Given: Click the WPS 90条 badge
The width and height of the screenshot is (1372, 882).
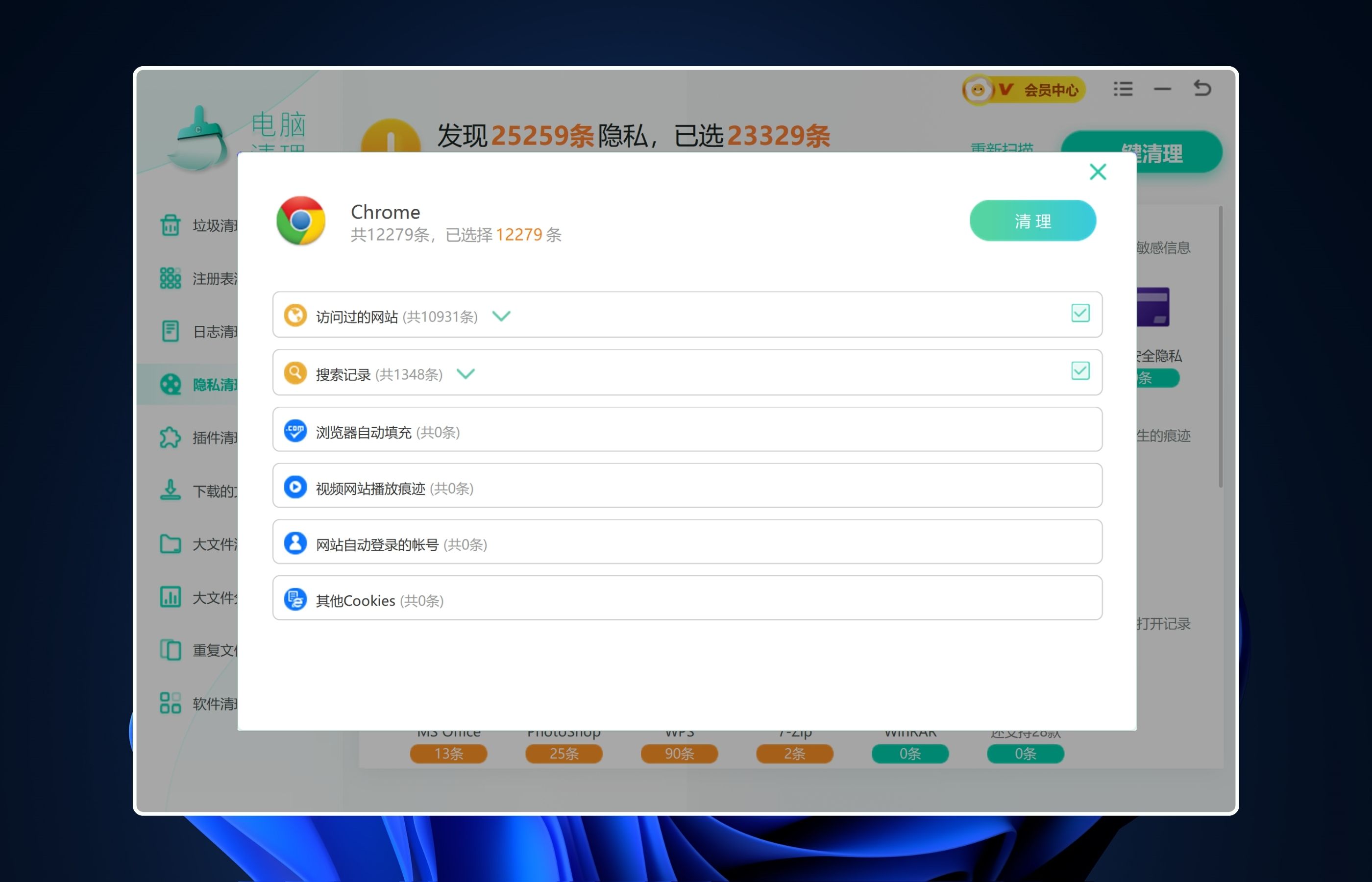Looking at the screenshot, I should (679, 754).
